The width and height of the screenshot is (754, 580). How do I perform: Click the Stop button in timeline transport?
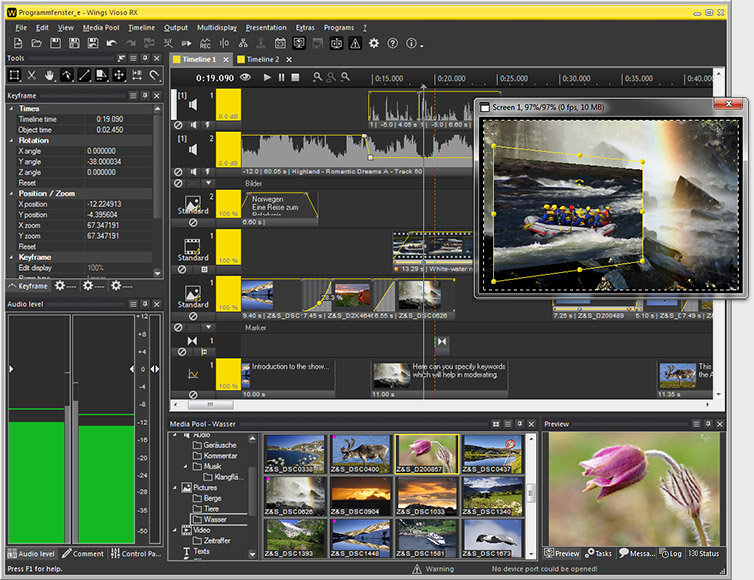click(295, 77)
